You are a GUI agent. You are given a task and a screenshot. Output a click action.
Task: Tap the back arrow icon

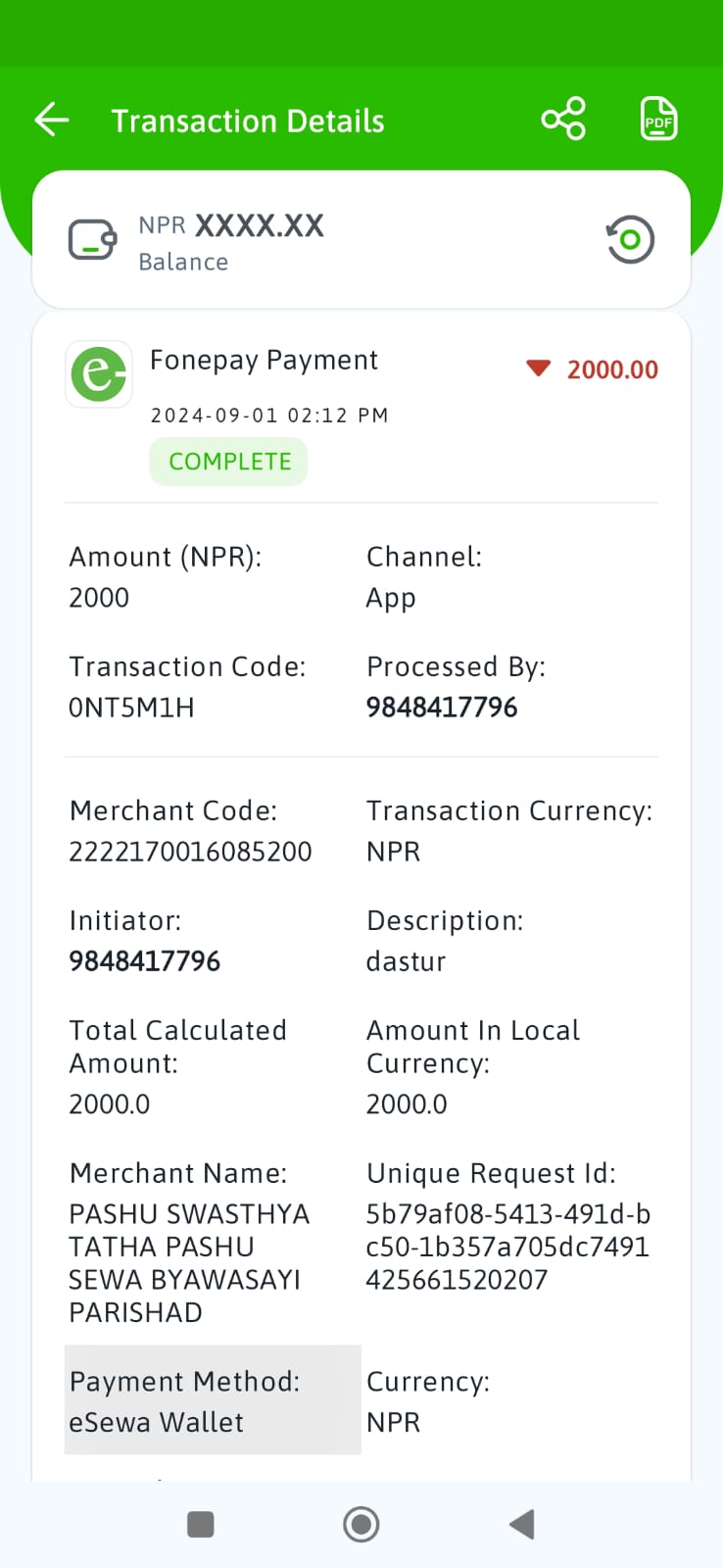(x=52, y=121)
